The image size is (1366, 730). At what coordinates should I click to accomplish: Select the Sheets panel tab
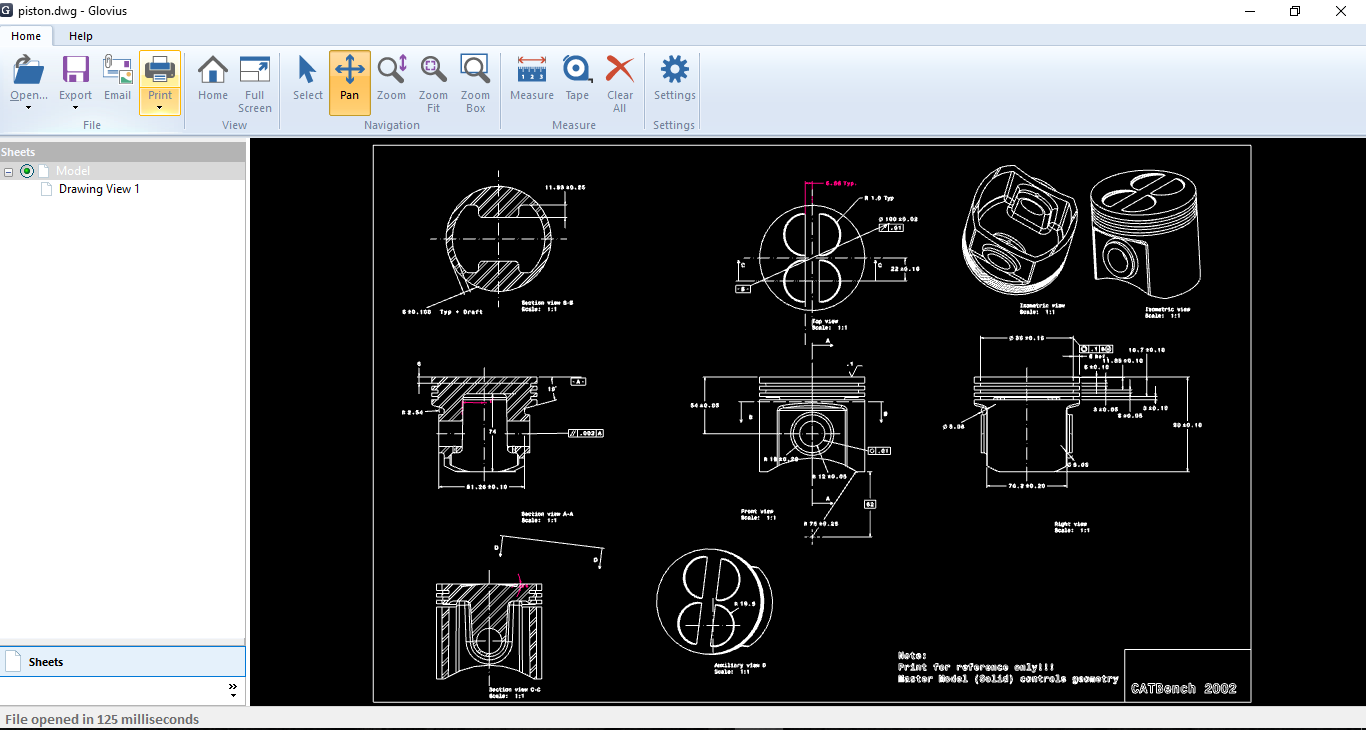click(46, 661)
